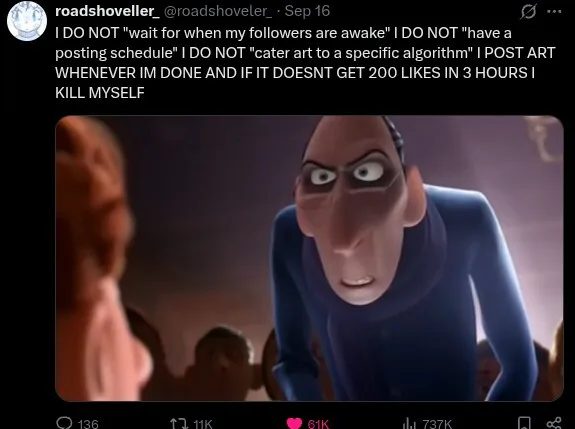The width and height of the screenshot is (575, 429).
Task: Toggle the bookmark icon on this post
Action: (524, 423)
